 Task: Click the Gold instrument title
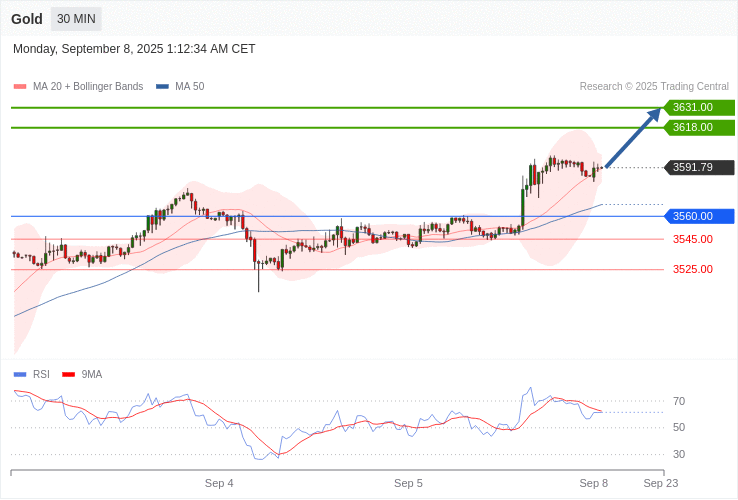point(27,19)
